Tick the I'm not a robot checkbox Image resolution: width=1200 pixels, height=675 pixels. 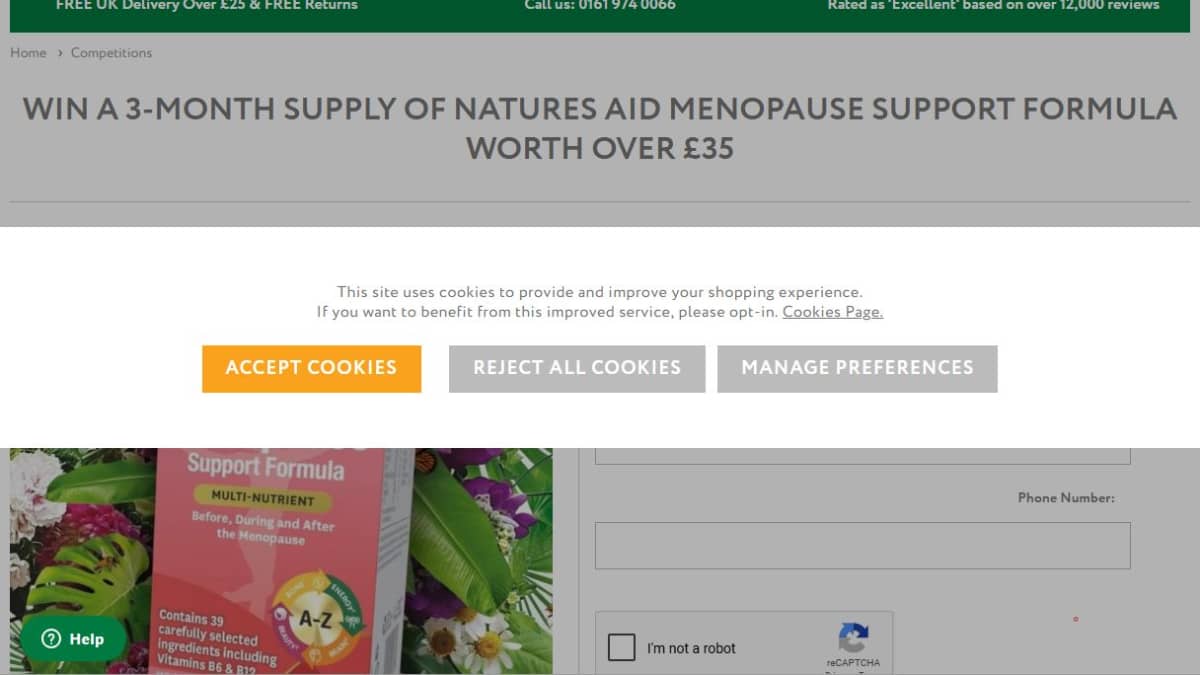click(622, 648)
